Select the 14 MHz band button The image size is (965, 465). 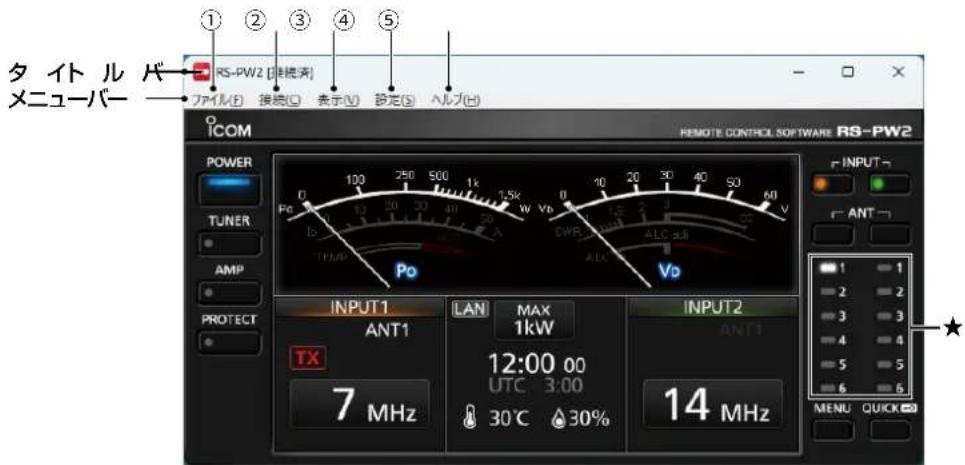(713, 404)
